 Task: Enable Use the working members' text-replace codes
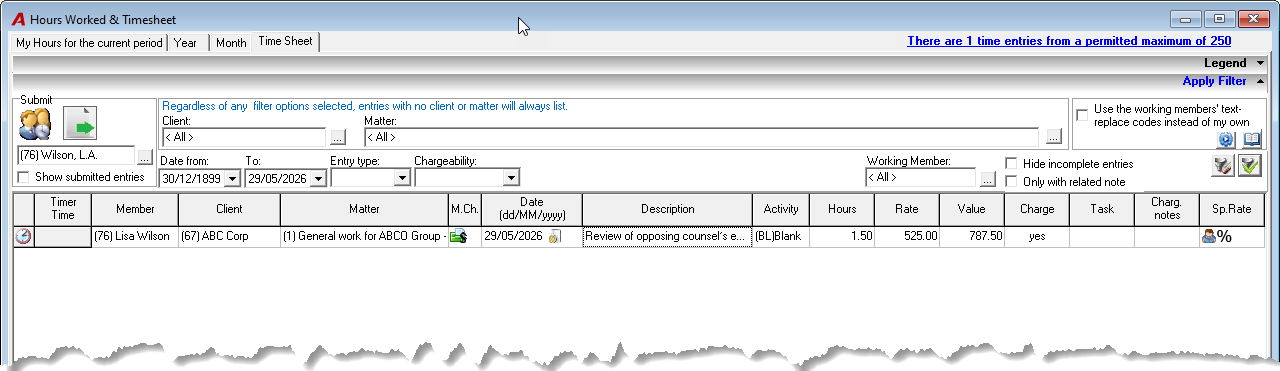(x=1081, y=115)
